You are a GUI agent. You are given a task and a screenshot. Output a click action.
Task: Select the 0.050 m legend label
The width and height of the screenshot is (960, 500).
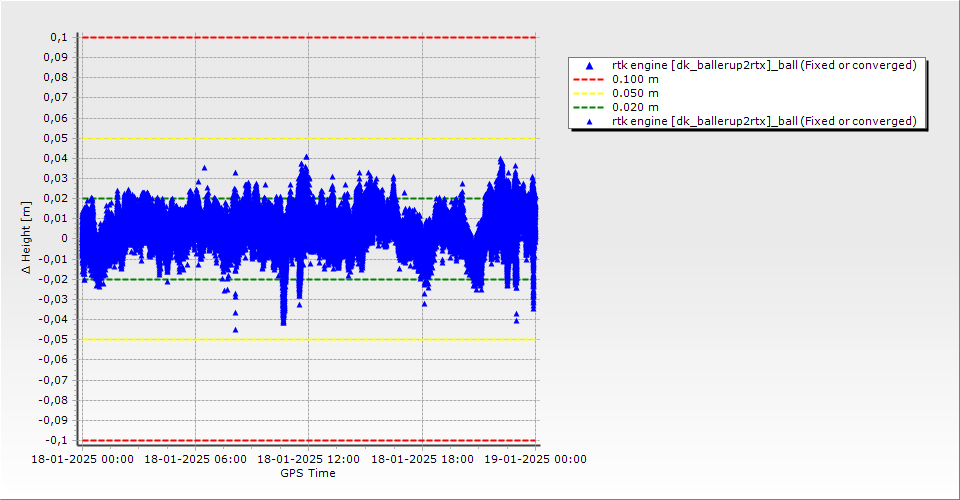pyautogui.click(x=635, y=93)
